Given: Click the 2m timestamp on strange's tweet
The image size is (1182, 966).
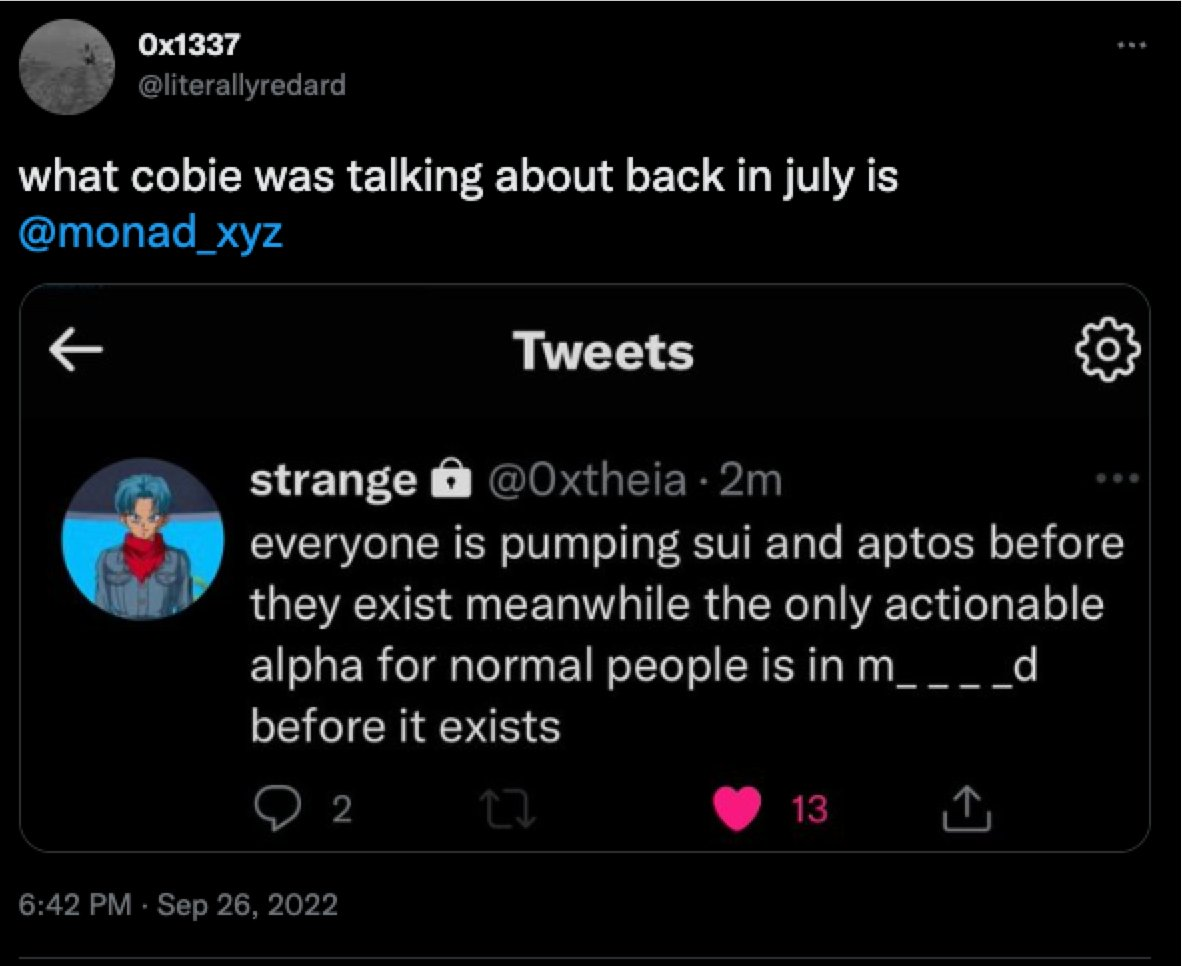Looking at the screenshot, I should tap(750, 482).
